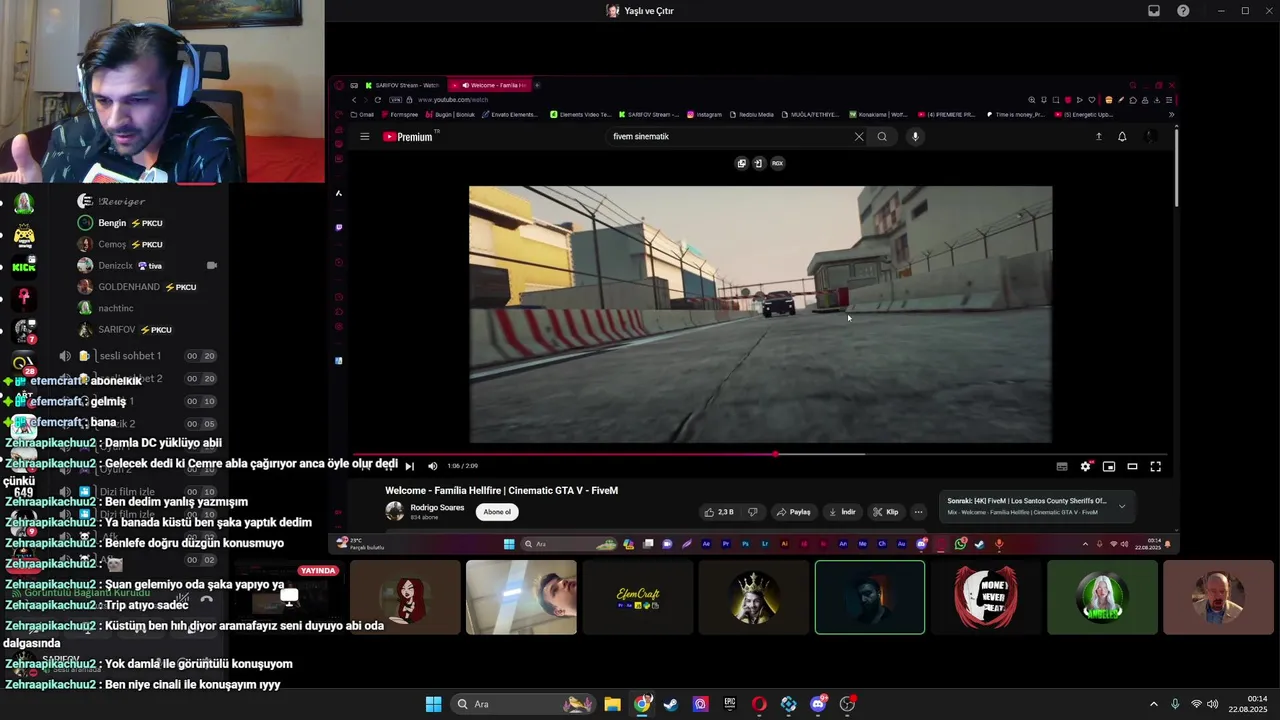The image size is (1280, 720).
Task: Open Windows Start menu on taskbar
Action: point(433,704)
